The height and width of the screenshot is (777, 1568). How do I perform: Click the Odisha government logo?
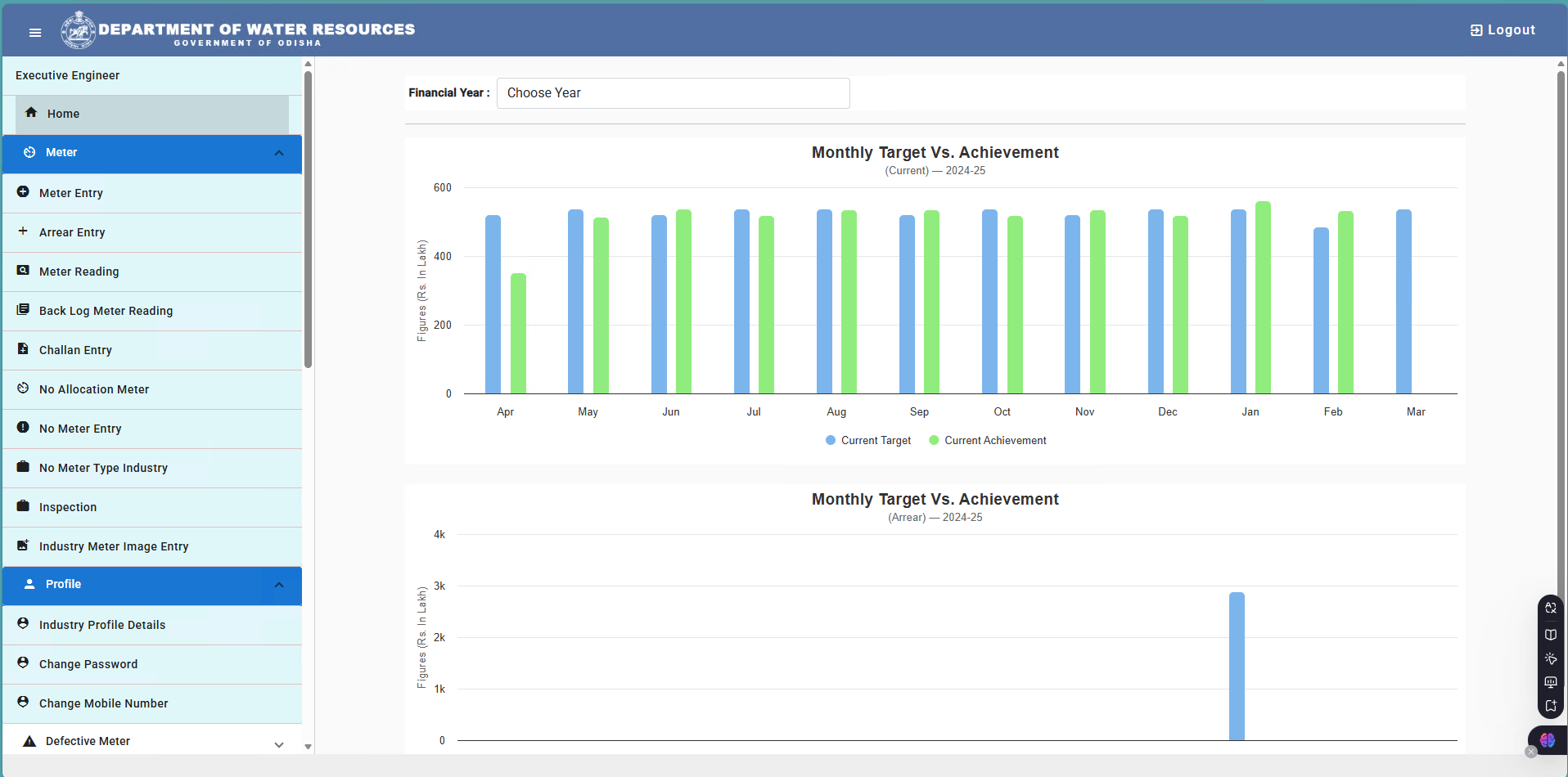pos(78,30)
